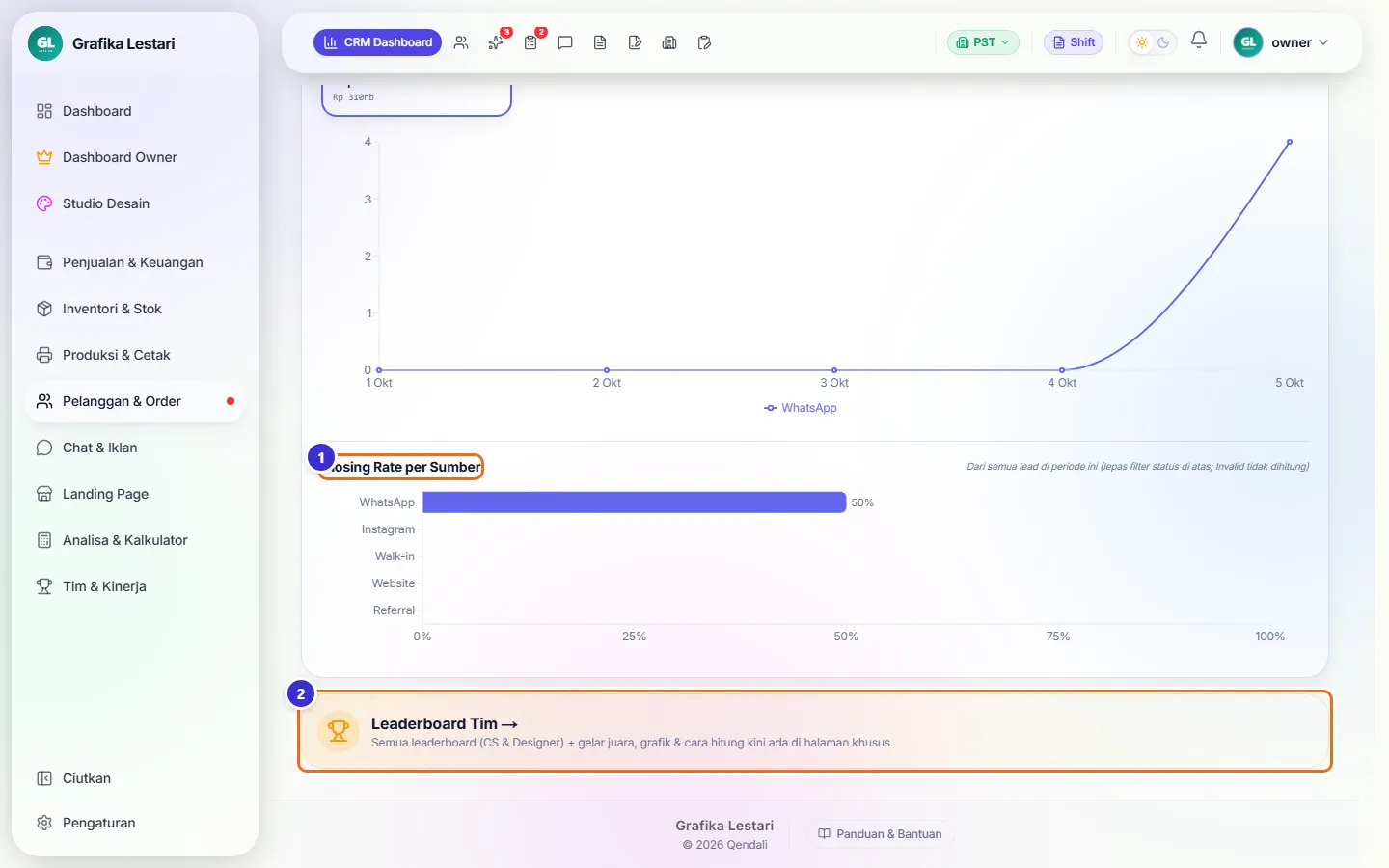Click the Shift button
The height and width of the screenshot is (868, 1389).
point(1074,42)
